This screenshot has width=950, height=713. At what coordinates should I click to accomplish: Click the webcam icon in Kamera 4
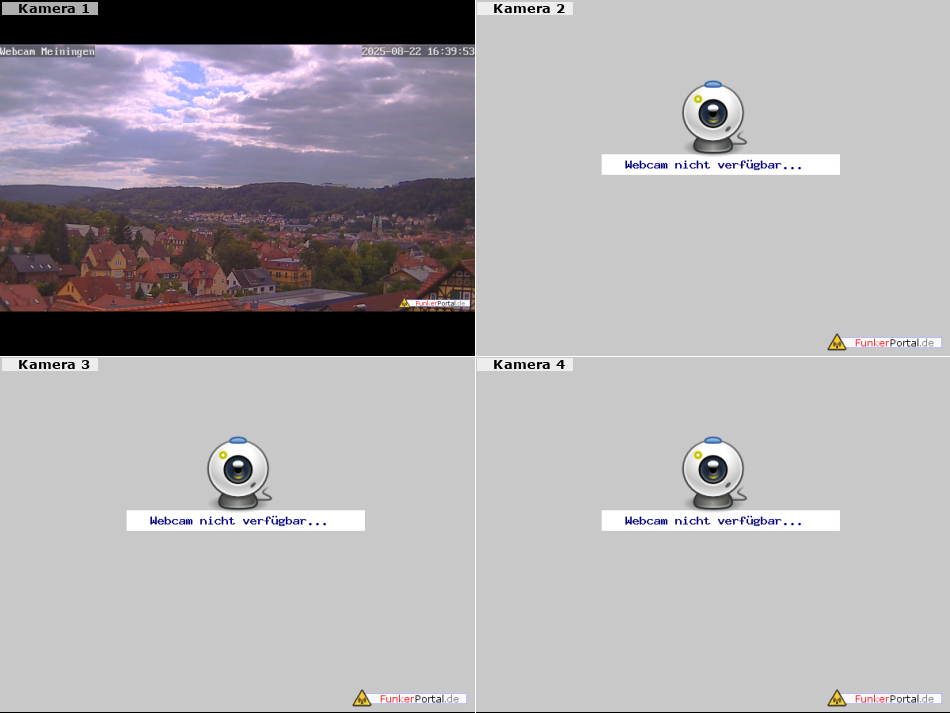714,473
